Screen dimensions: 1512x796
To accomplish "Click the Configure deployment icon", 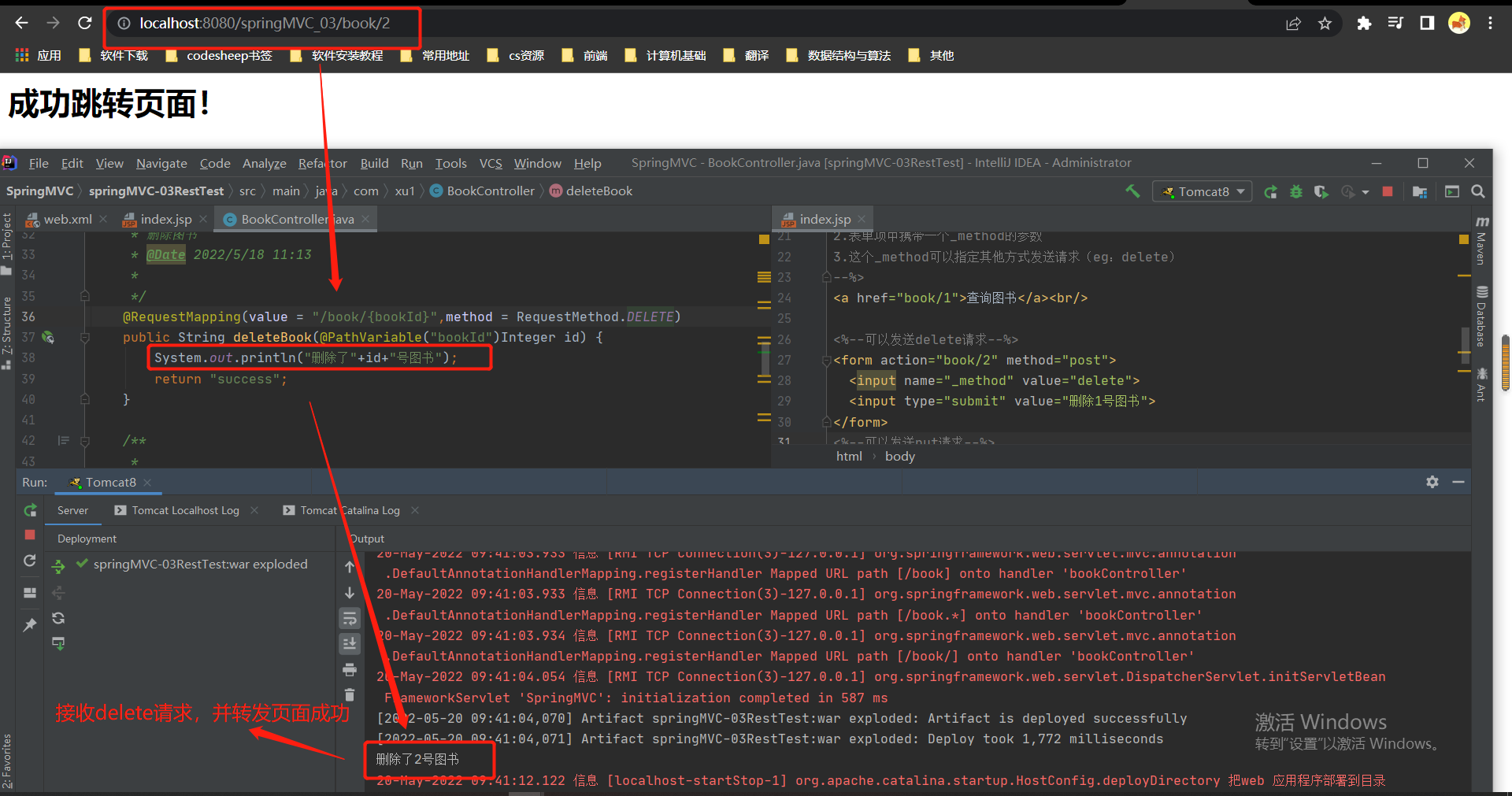I will click(58, 644).
